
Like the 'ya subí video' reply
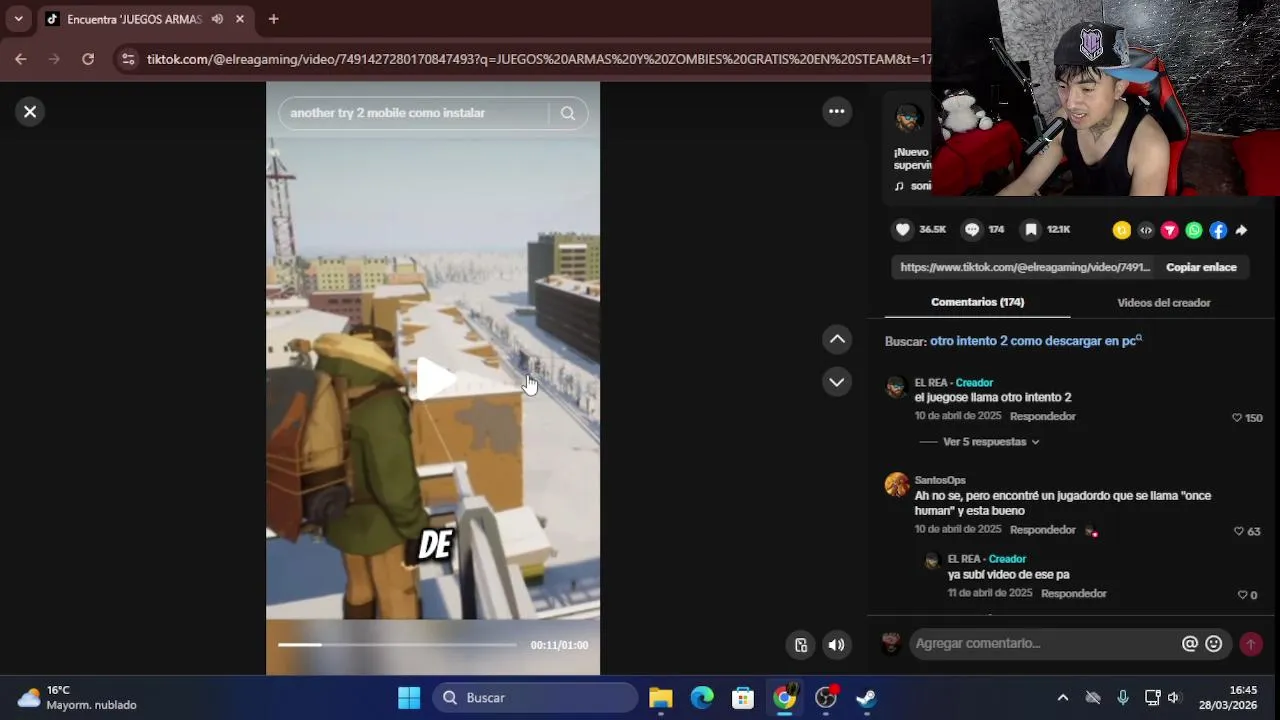click(1243, 595)
